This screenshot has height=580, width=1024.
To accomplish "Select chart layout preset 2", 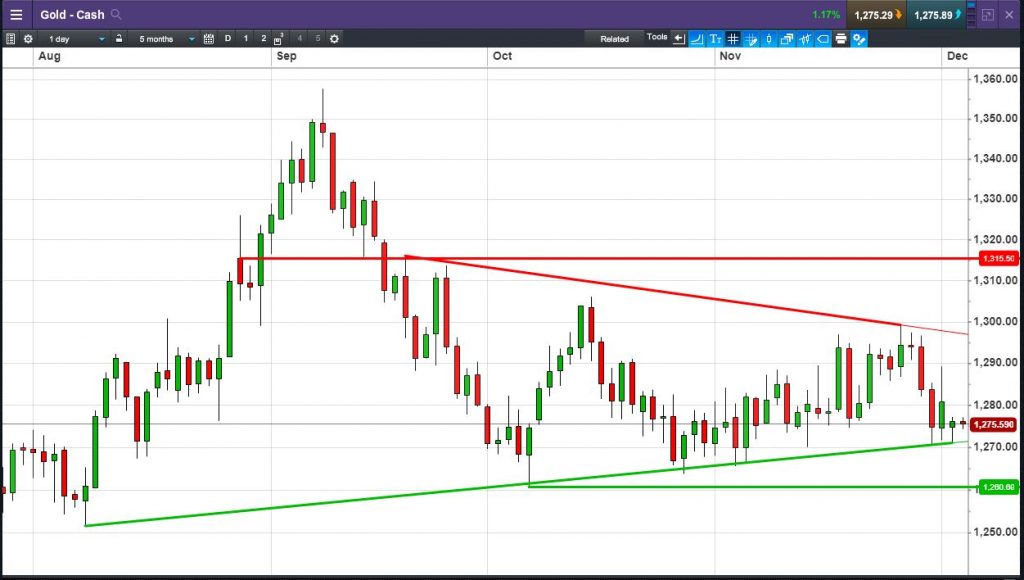I will 263,39.
